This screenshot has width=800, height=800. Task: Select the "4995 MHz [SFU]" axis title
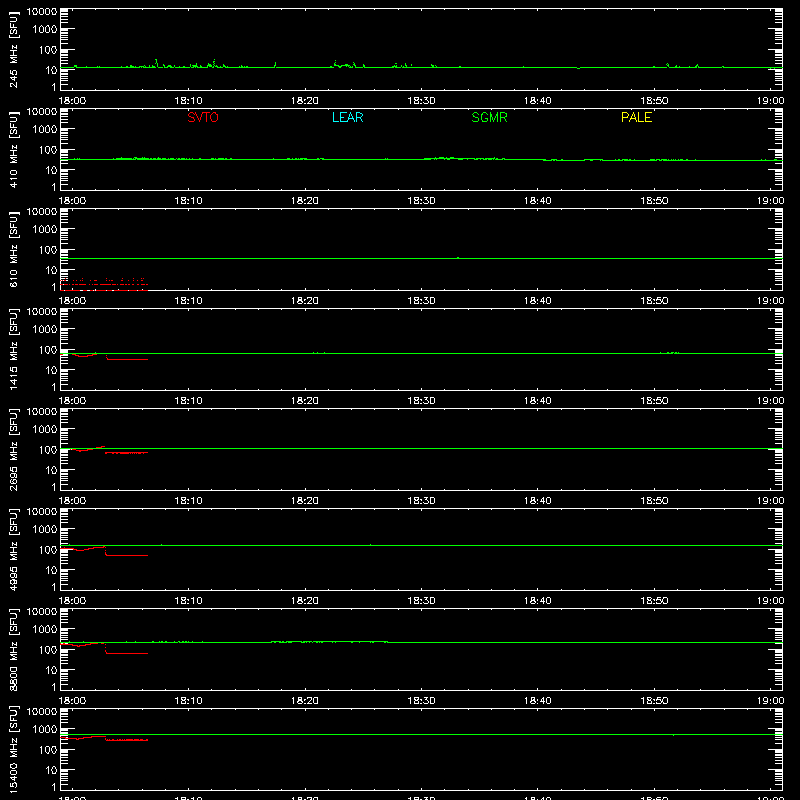(13, 549)
